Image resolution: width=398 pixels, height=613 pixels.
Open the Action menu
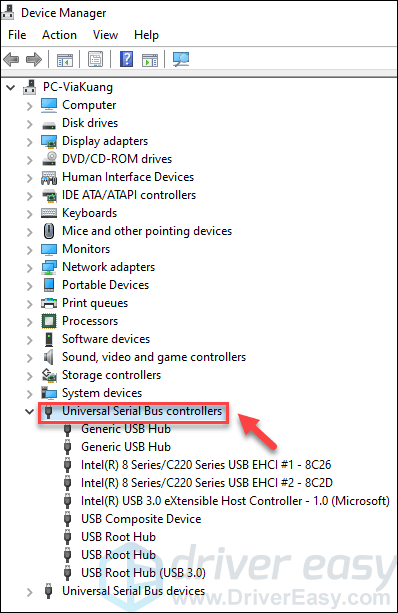pyautogui.click(x=59, y=35)
